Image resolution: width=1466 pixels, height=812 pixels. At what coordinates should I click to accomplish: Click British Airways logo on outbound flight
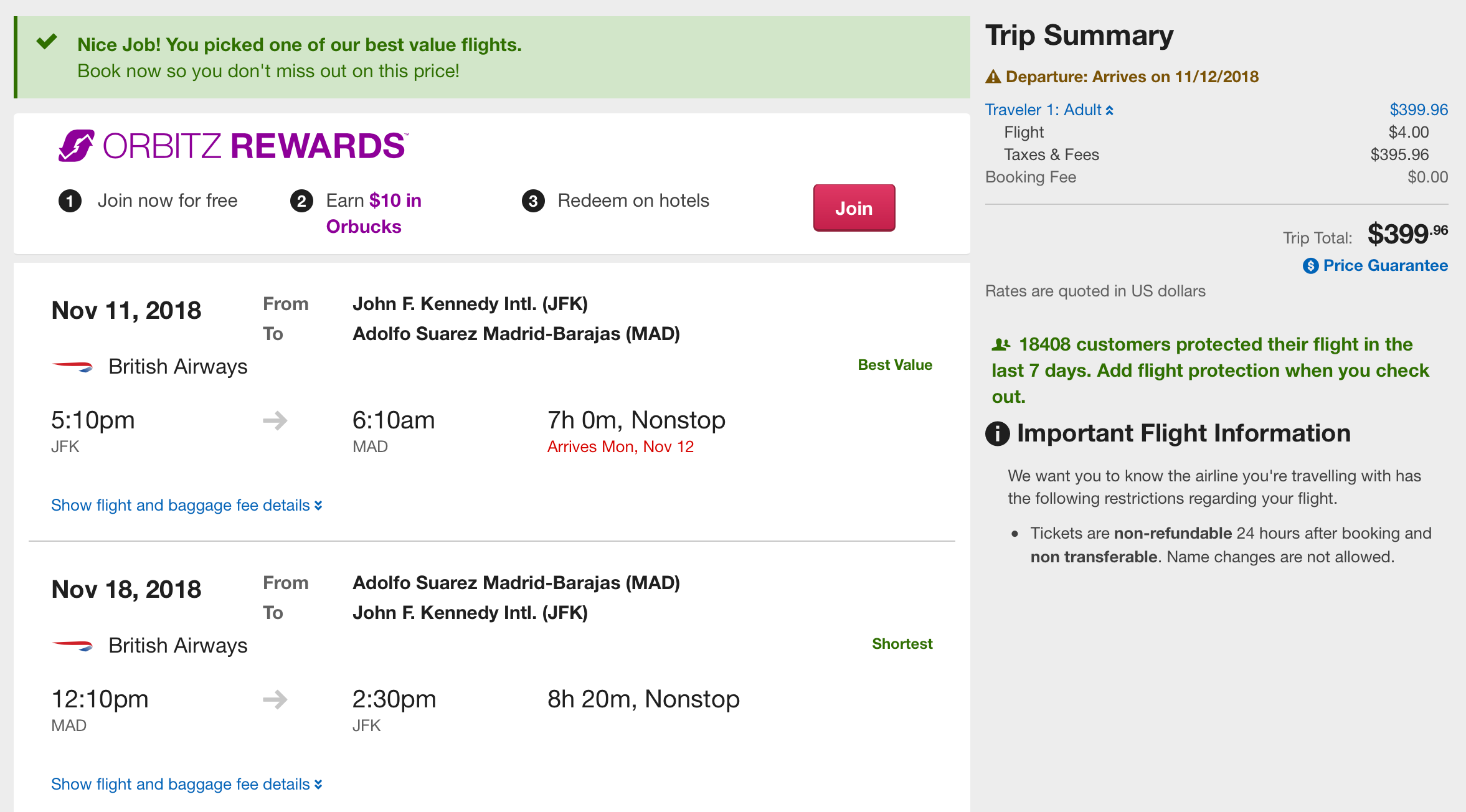coord(73,367)
